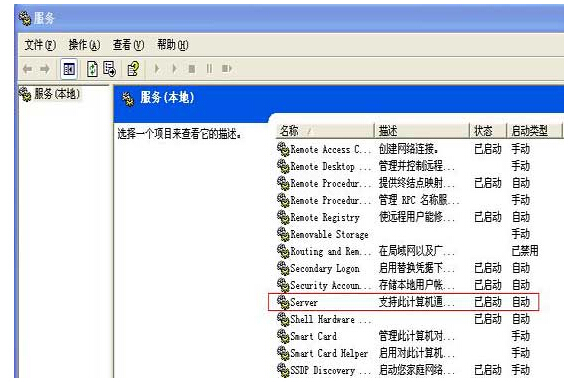The height and width of the screenshot is (382, 581).
Task: Sort by the 启动类型 column header
Action: [x=534, y=131]
